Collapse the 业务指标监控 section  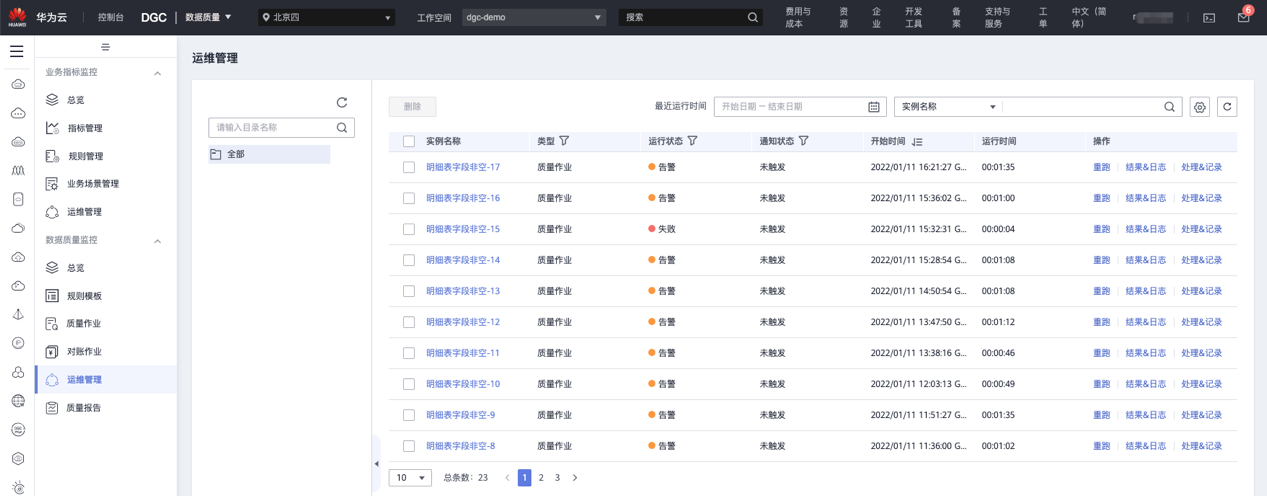[157, 73]
